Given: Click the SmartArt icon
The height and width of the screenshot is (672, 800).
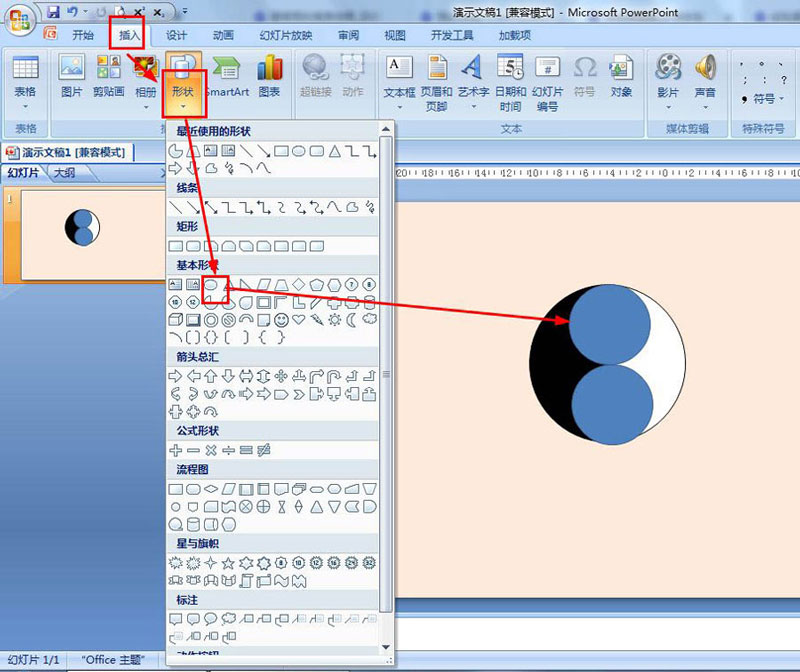Looking at the screenshot, I should [x=227, y=76].
